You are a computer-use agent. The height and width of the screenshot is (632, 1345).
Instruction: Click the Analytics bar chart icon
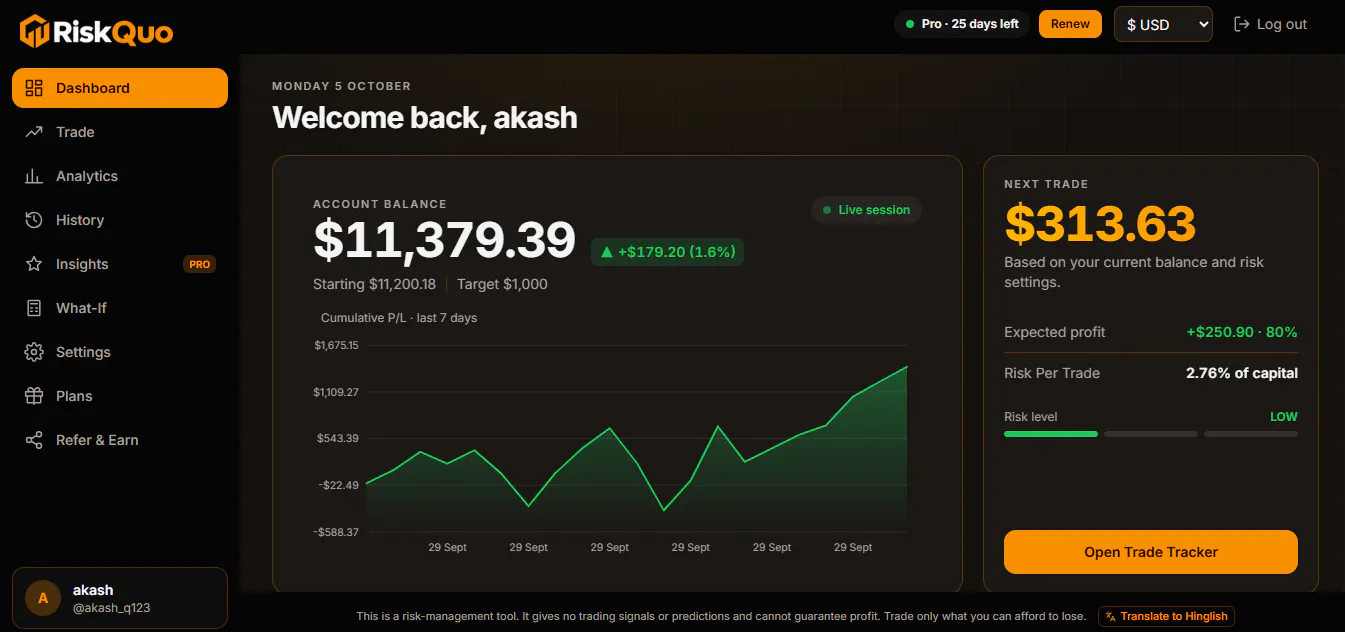(34, 176)
